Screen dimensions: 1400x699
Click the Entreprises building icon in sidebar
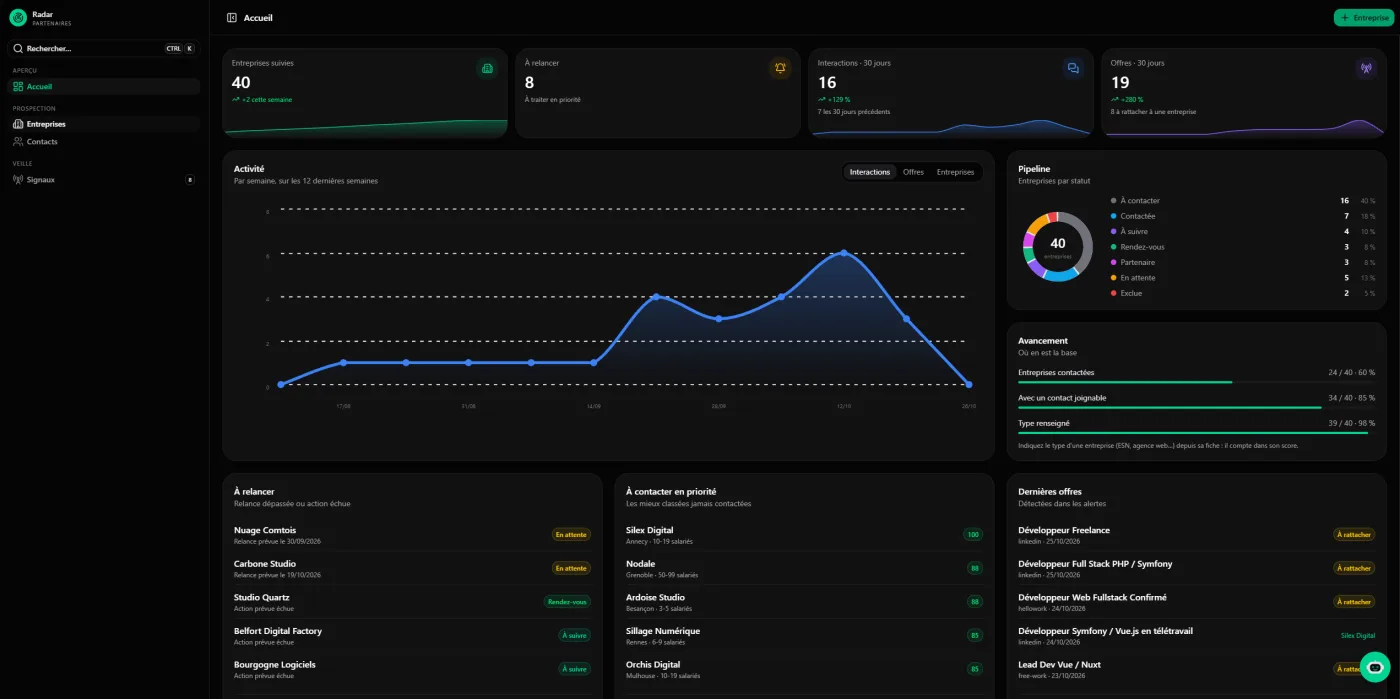coord(18,124)
